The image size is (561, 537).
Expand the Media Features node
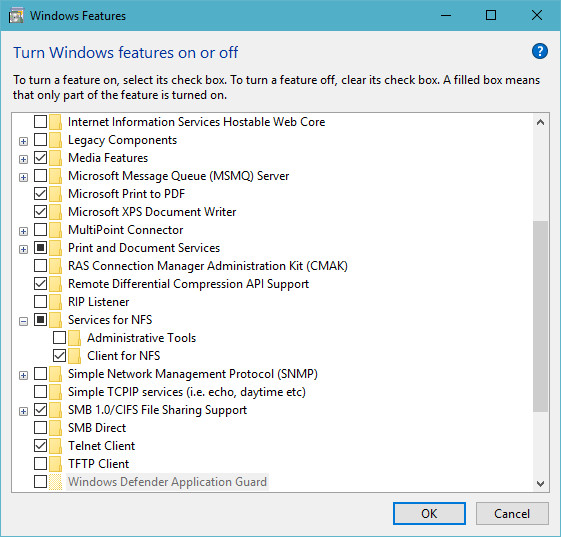point(23,159)
